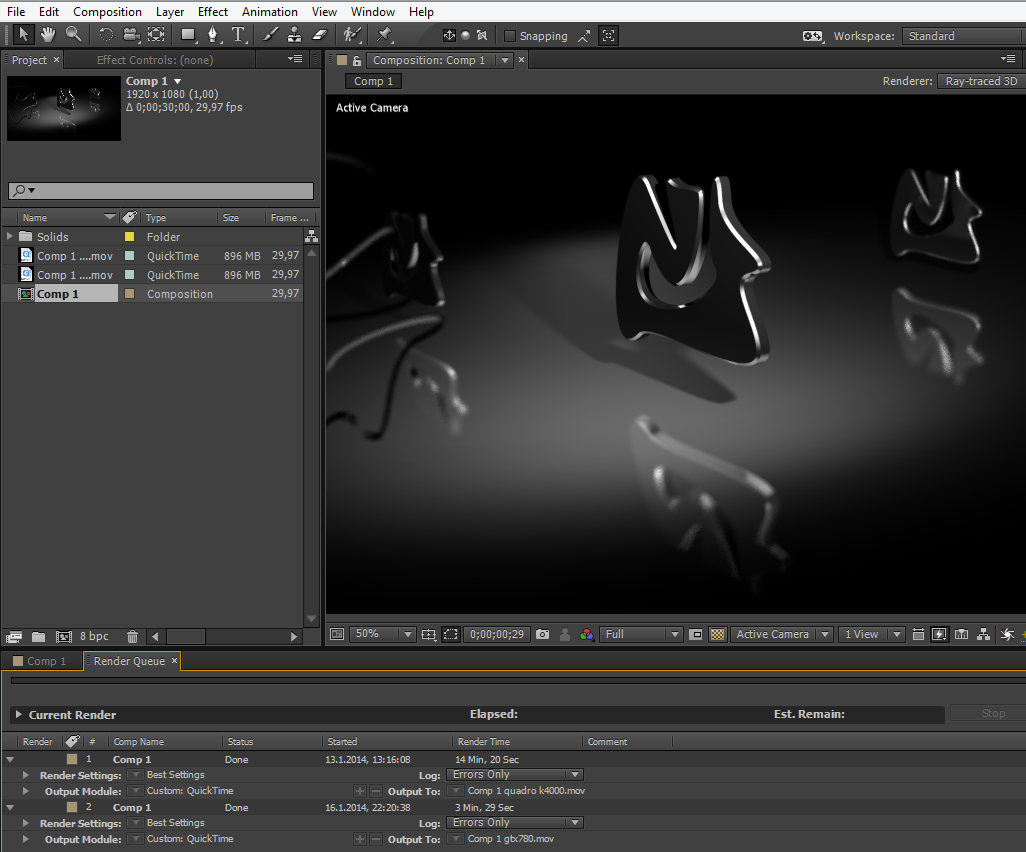Select the Clone Stamp tool

pos(294,35)
